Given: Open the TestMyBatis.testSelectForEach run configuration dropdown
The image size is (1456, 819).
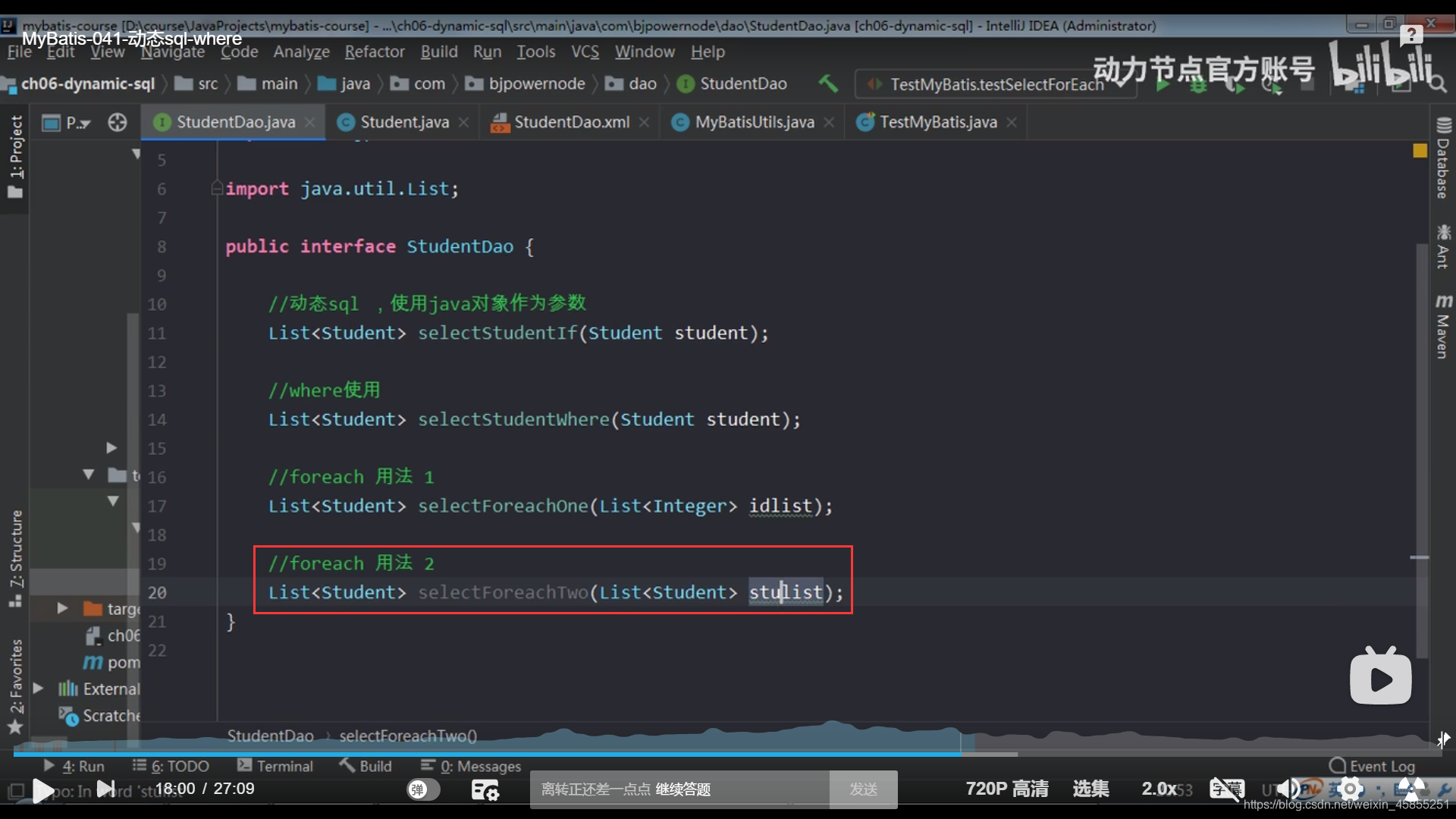Looking at the screenshot, I should pyautogui.click(x=995, y=84).
